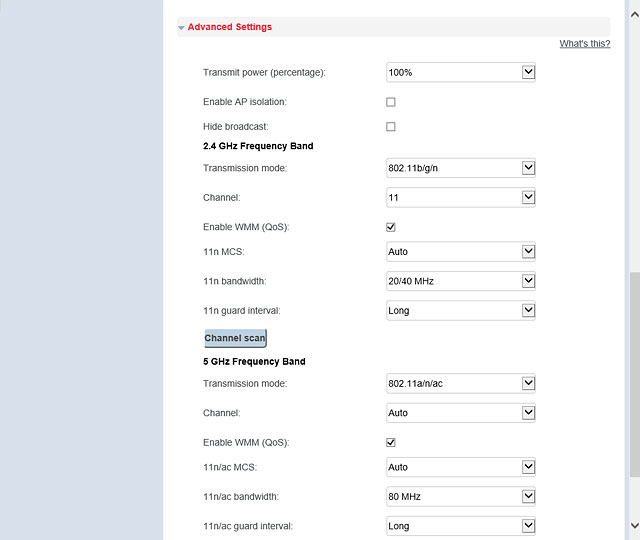The image size is (640, 540).
Task: Open the What's this? help link
Action: [x=584, y=44]
